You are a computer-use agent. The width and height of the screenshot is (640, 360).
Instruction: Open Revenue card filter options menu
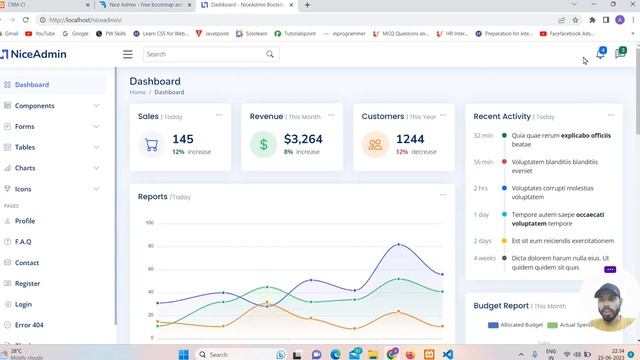coord(331,115)
